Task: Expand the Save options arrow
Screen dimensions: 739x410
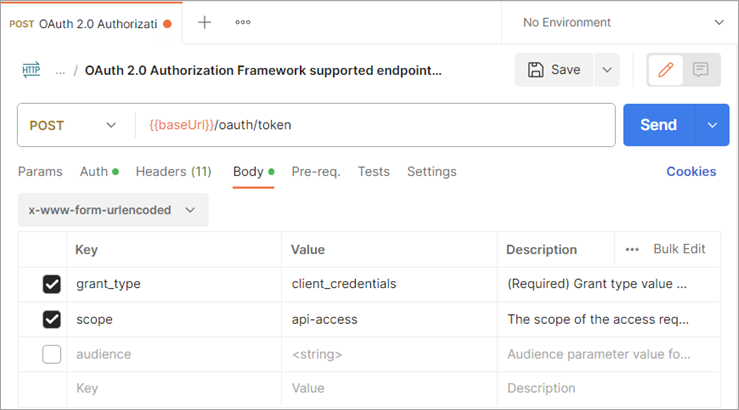Action: pyautogui.click(x=606, y=70)
